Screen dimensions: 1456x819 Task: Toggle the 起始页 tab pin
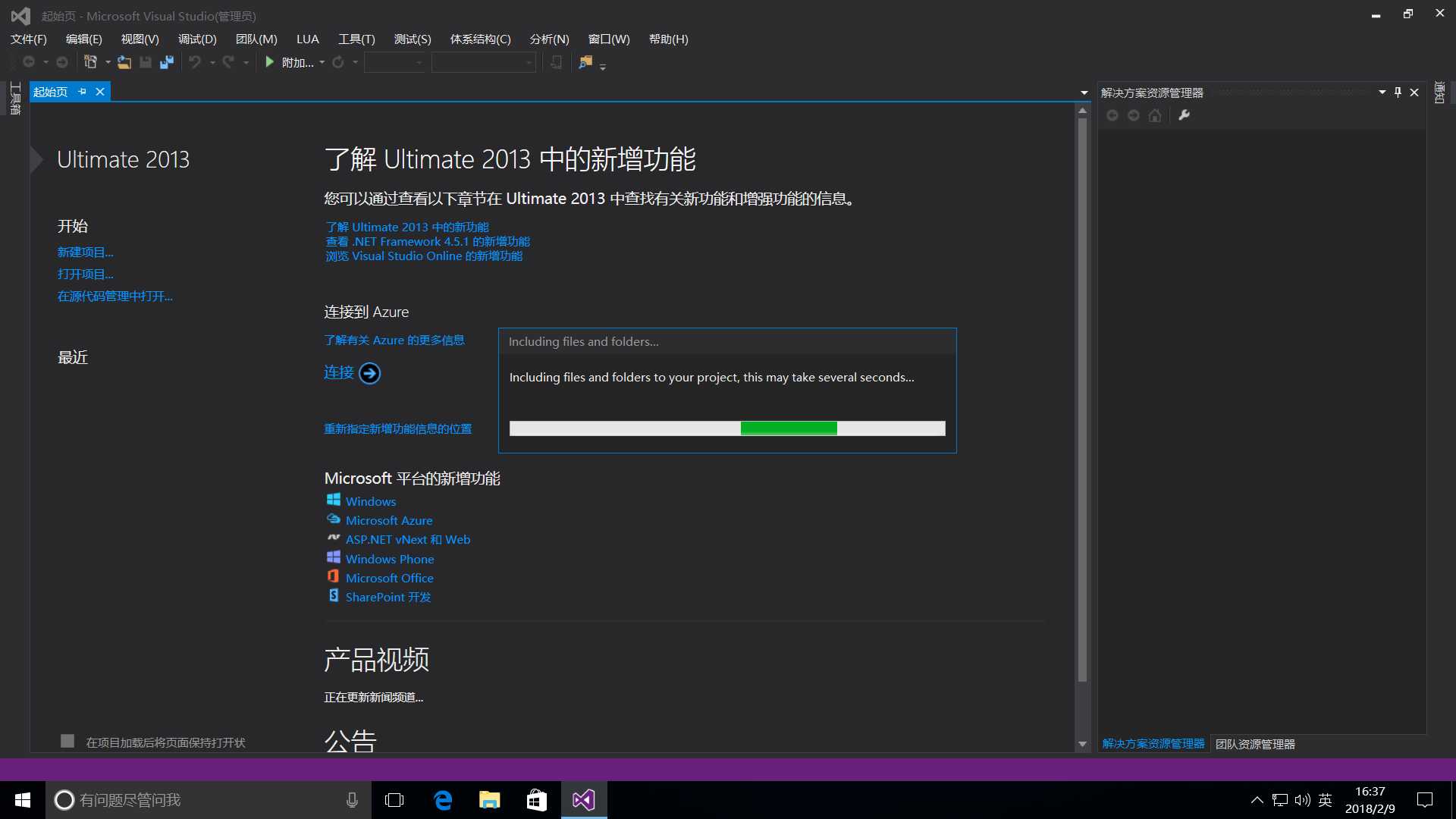(x=82, y=92)
